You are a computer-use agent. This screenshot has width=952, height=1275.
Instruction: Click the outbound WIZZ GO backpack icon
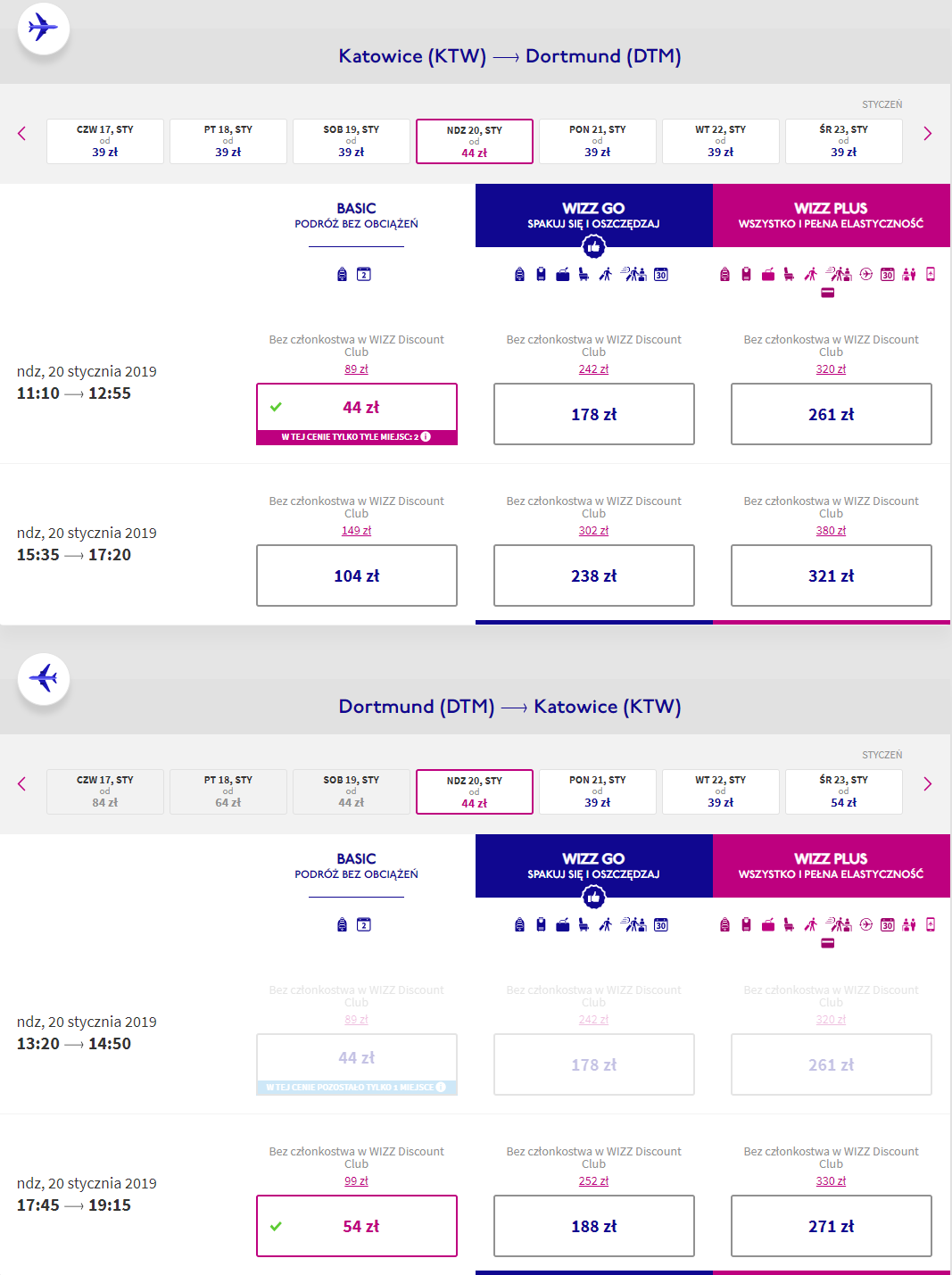click(x=519, y=274)
